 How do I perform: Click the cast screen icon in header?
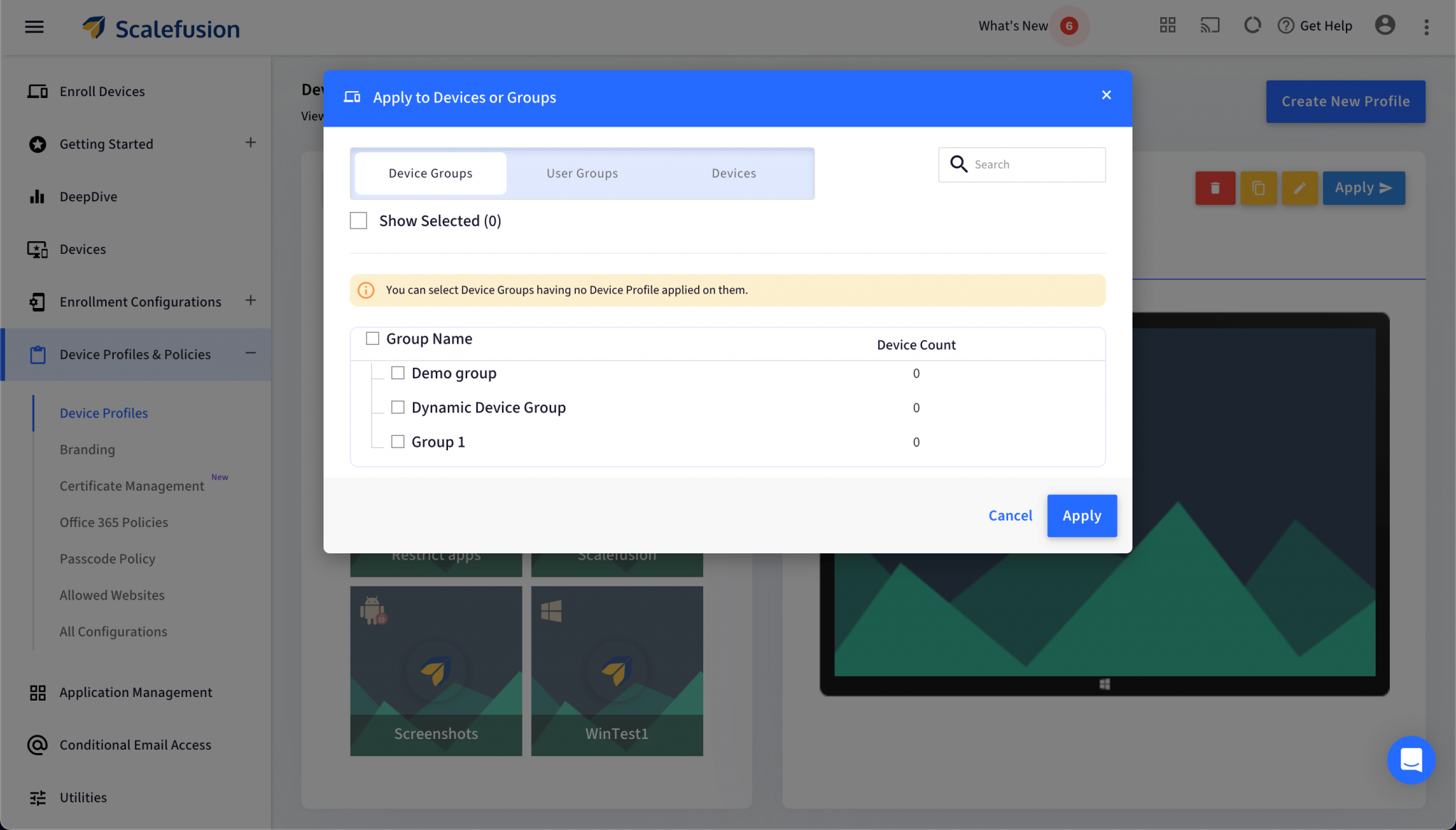pos(1209,26)
